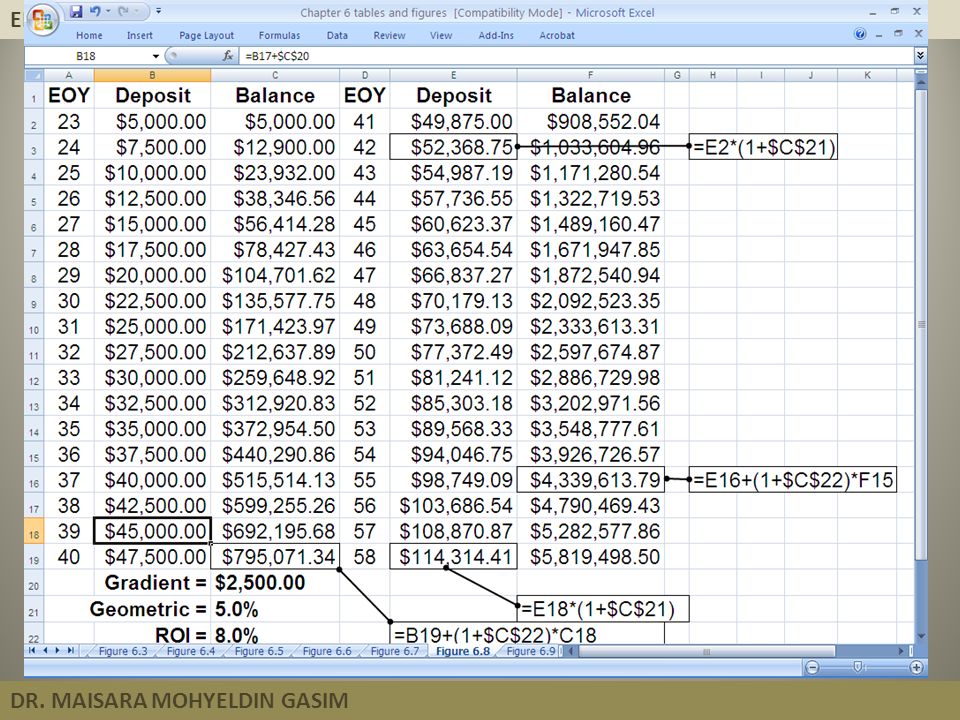The height and width of the screenshot is (720, 960).
Task: Open Customize Quick Access Toolbar dropdown
Action: coord(158,12)
